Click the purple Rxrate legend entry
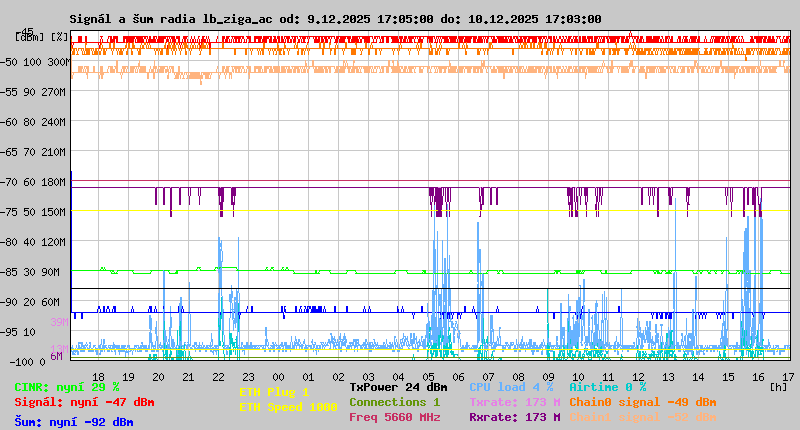 click(514, 417)
